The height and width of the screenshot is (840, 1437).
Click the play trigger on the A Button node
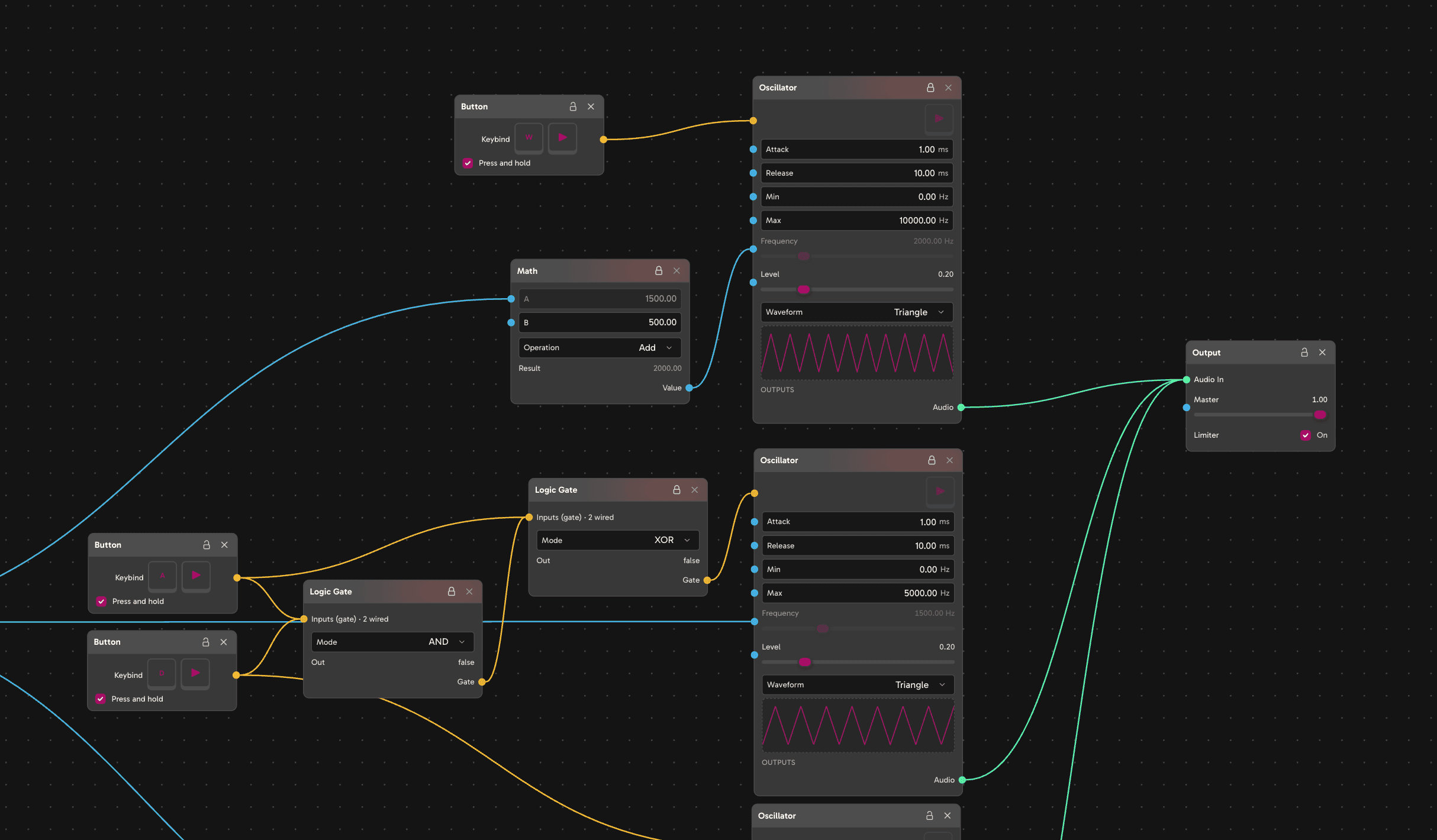pyautogui.click(x=196, y=576)
